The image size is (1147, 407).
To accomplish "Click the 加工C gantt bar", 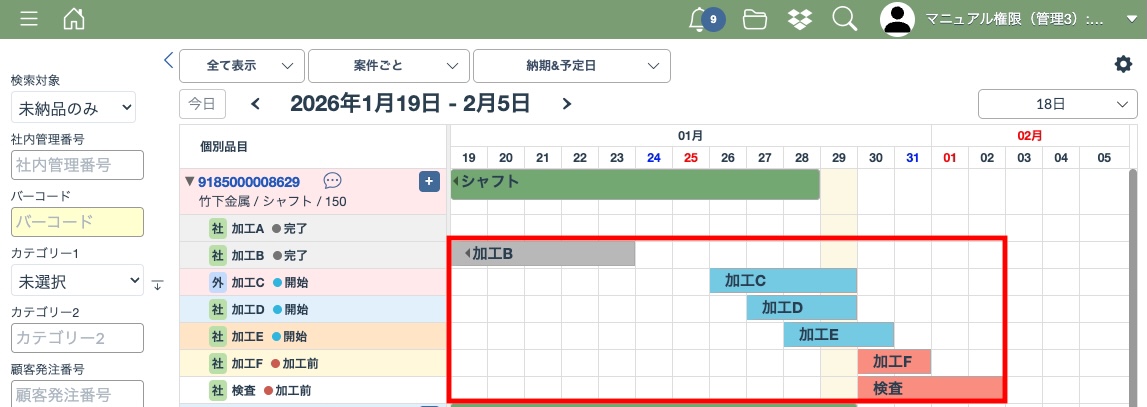I will 782,281.
